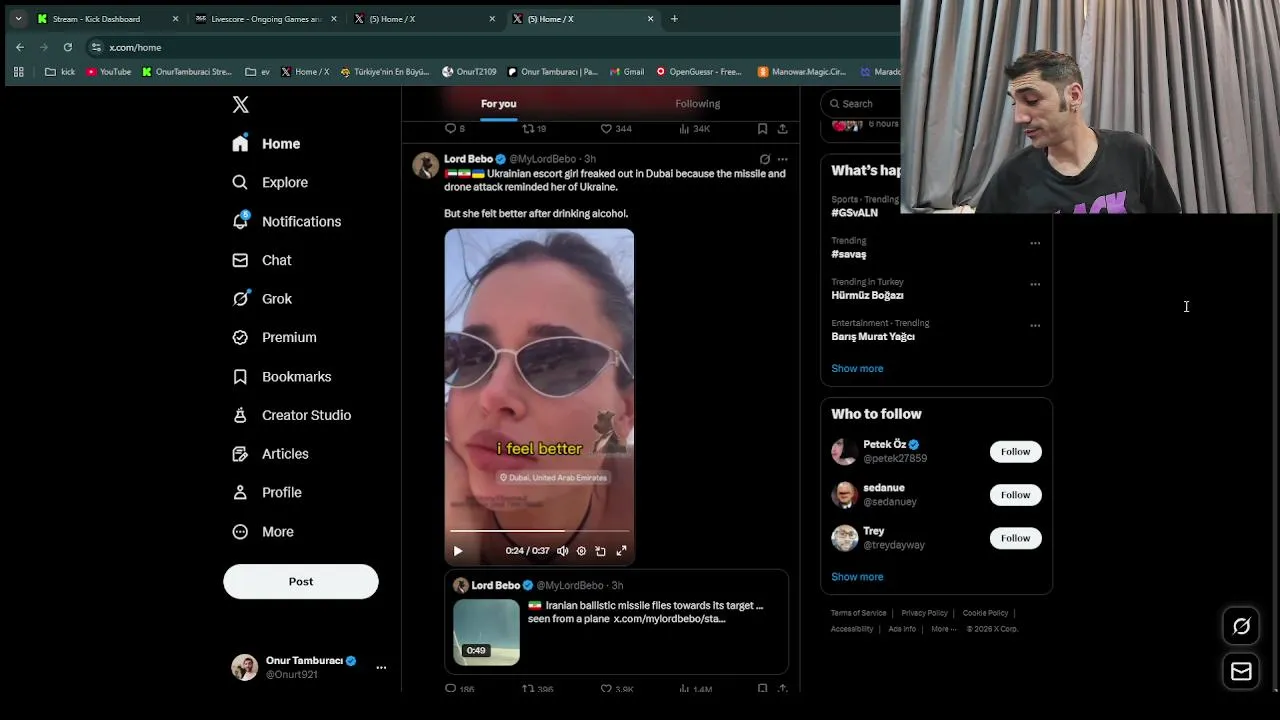Share the post with 344 likes
This screenshot has height=720, width=1280.
pos(782,129)
